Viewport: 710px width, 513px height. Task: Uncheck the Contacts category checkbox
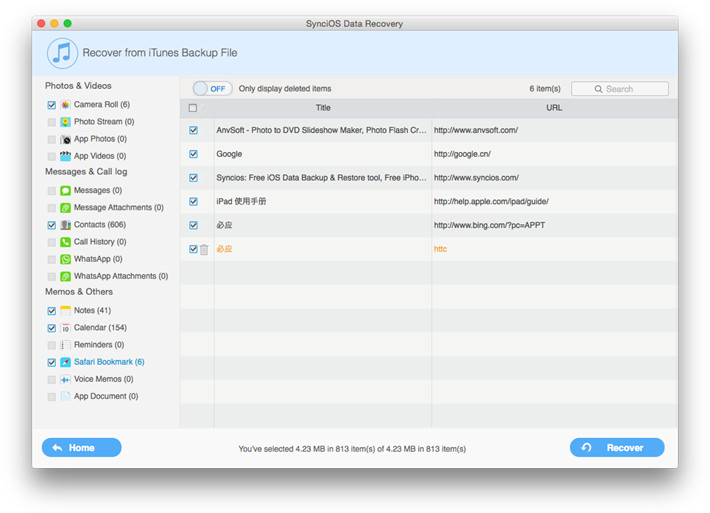52,225
